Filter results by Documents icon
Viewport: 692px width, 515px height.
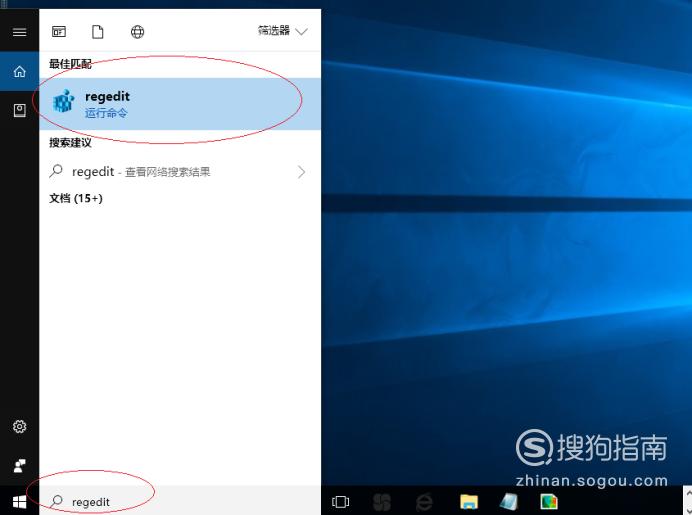tap(98, 32)
